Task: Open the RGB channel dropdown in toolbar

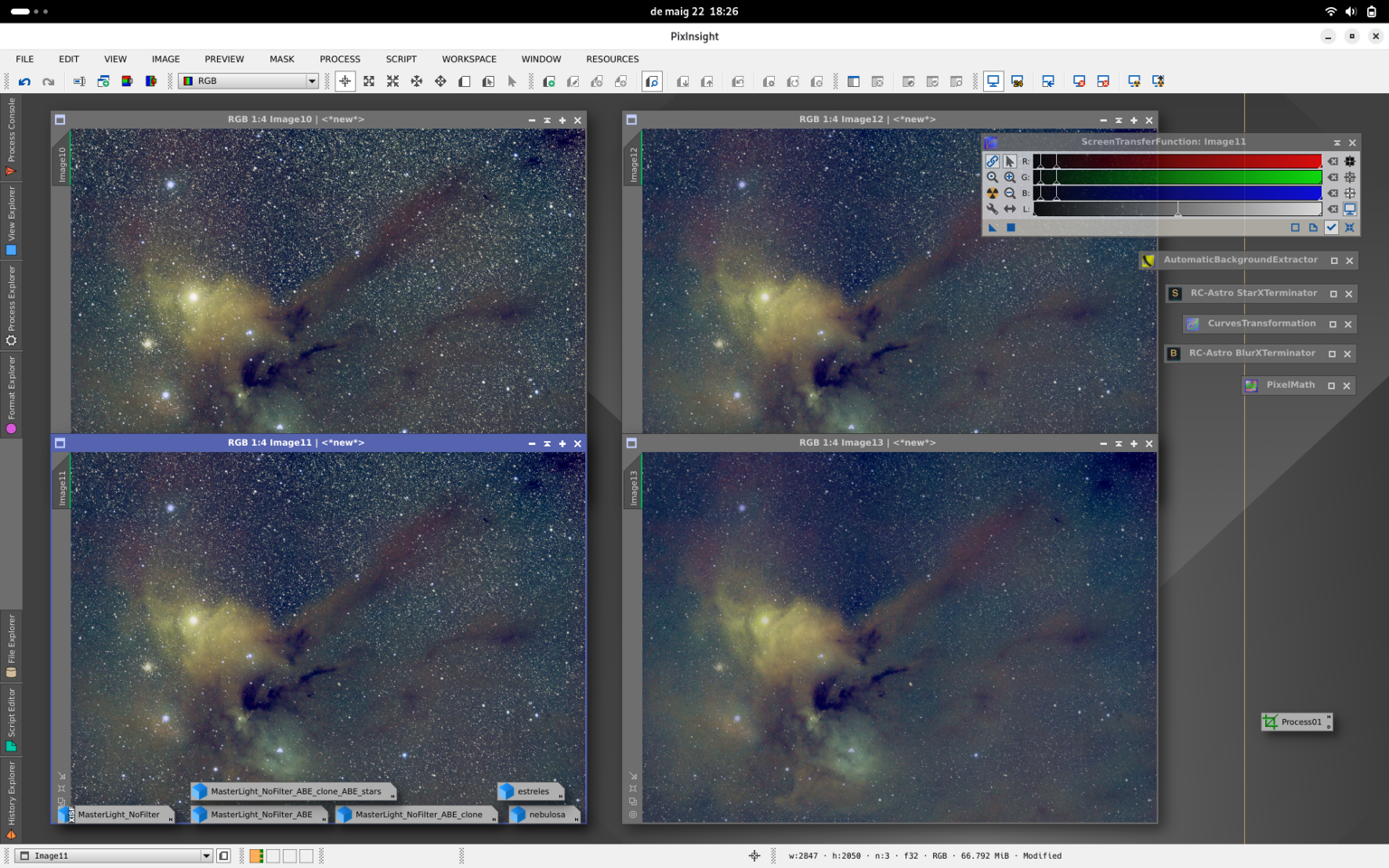Action: point(249,81)
